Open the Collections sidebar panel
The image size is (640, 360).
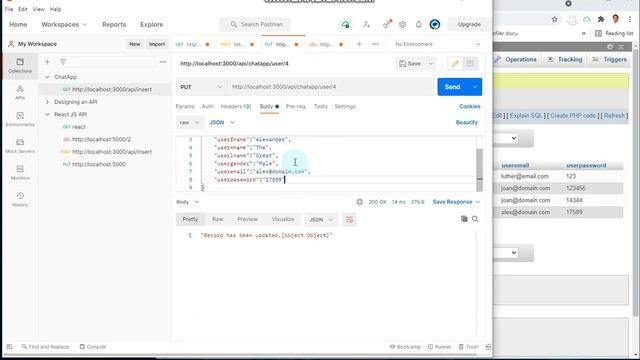click(20, 65)
